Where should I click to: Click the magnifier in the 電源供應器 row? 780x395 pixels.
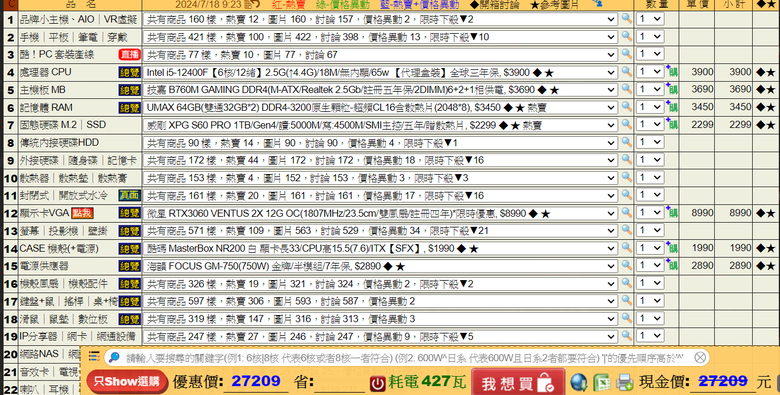pyautogui.click(x=626, y=266)
